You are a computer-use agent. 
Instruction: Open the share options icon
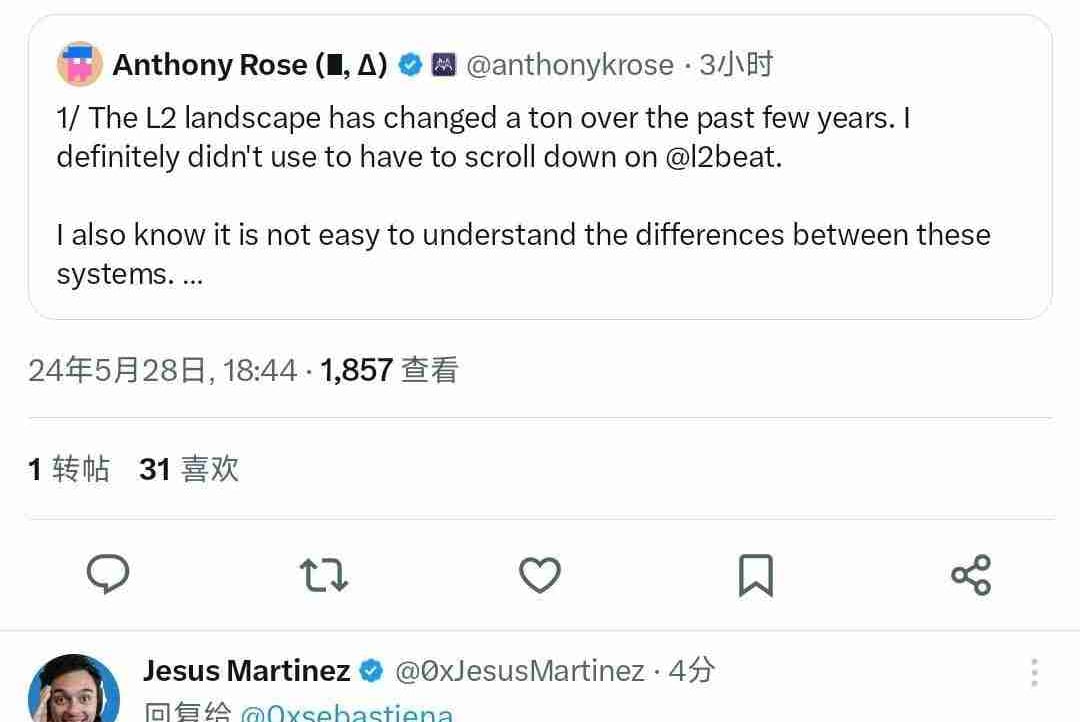tap(970, 575)
